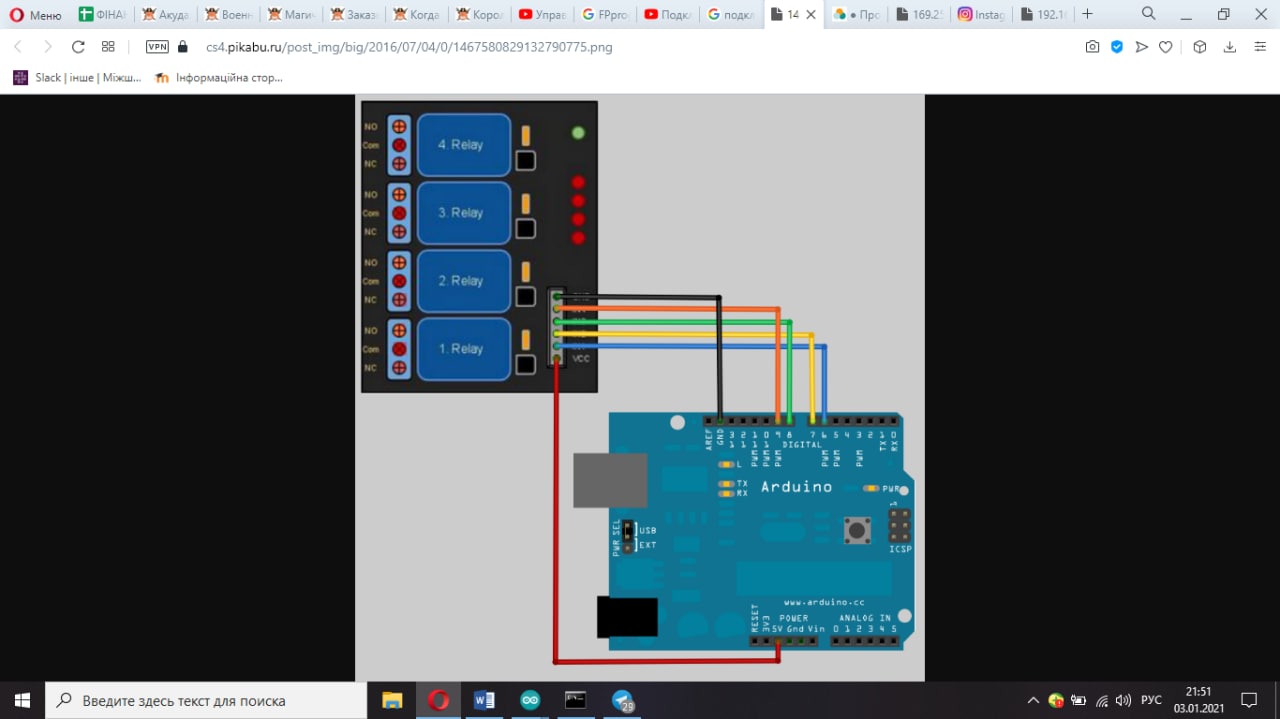This screenshot has width=1280, height=719.
Task: Close the active image tab
Action: tap(811, 15)
